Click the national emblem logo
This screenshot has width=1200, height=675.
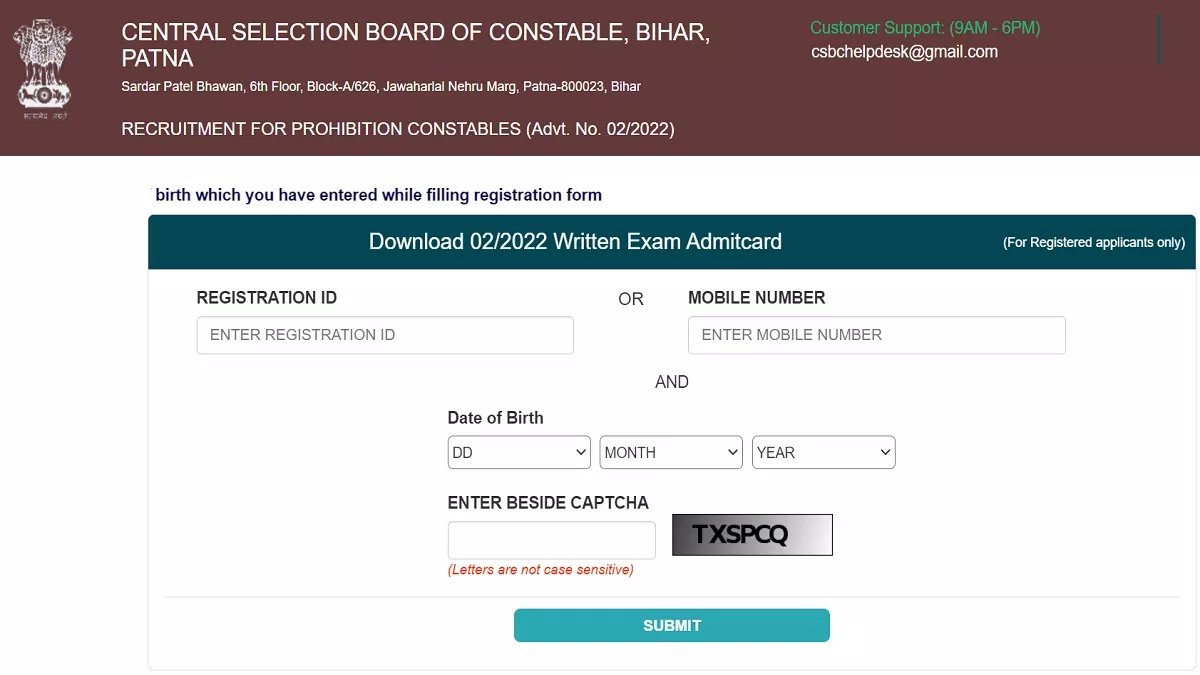pos(42,68)
